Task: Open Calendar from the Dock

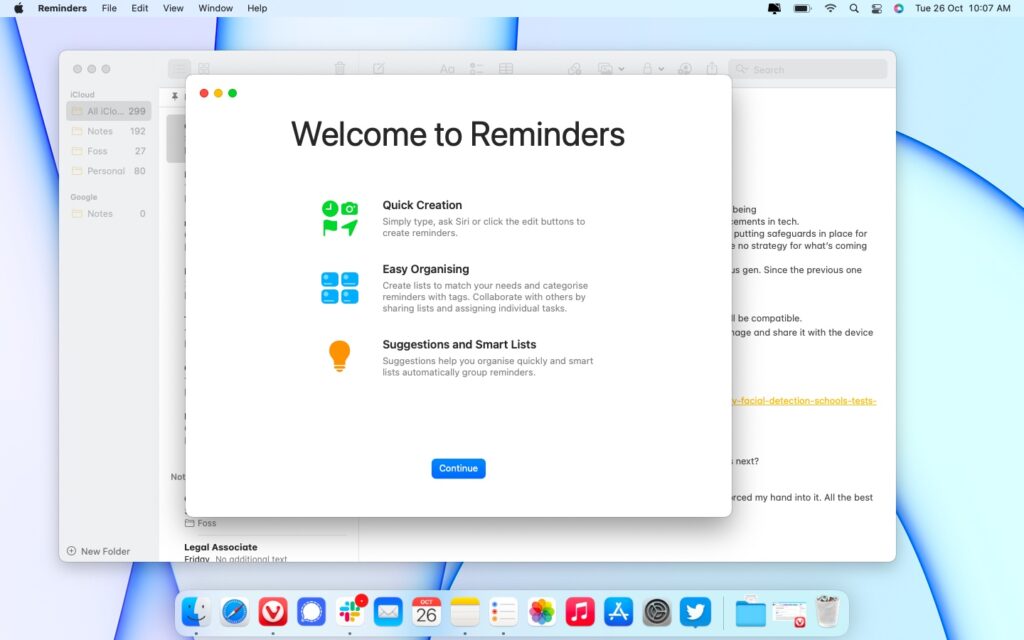Action: (x=426, y=611)
